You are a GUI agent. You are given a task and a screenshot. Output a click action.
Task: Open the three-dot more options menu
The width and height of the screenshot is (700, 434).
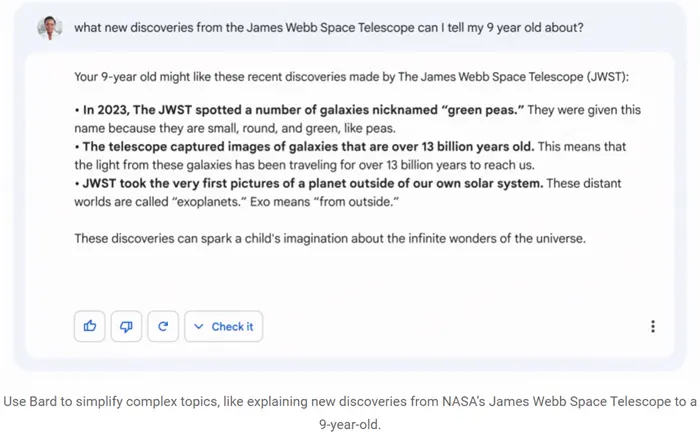[x=653, y=326]
